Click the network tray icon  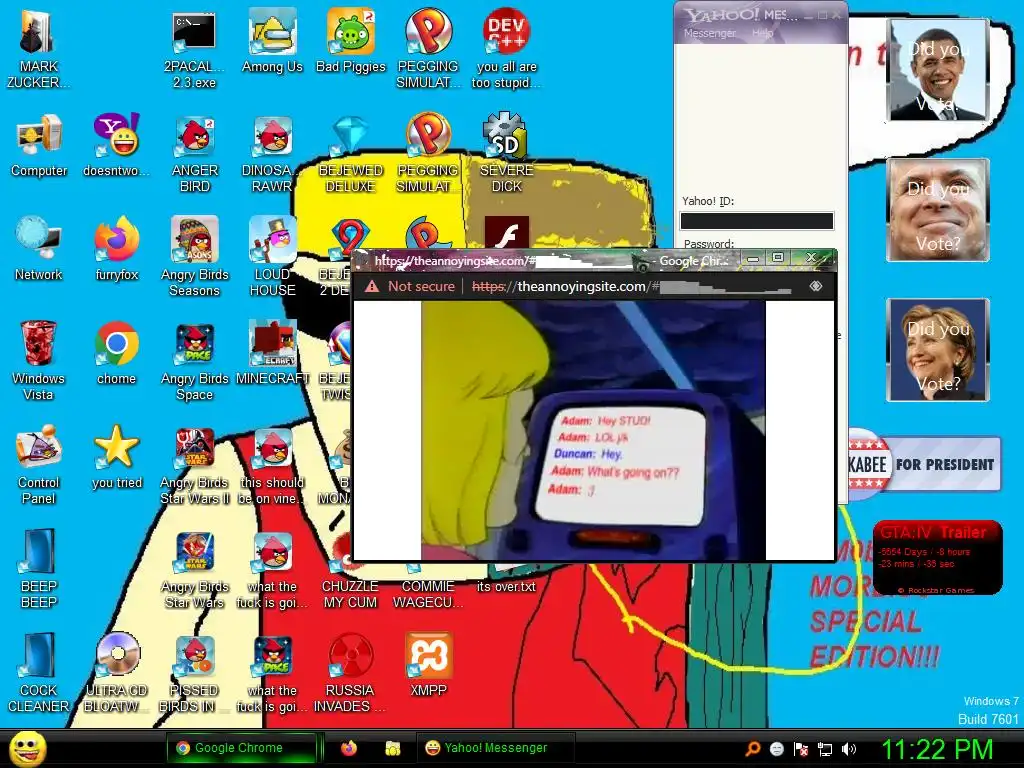(x=825, y=749)
